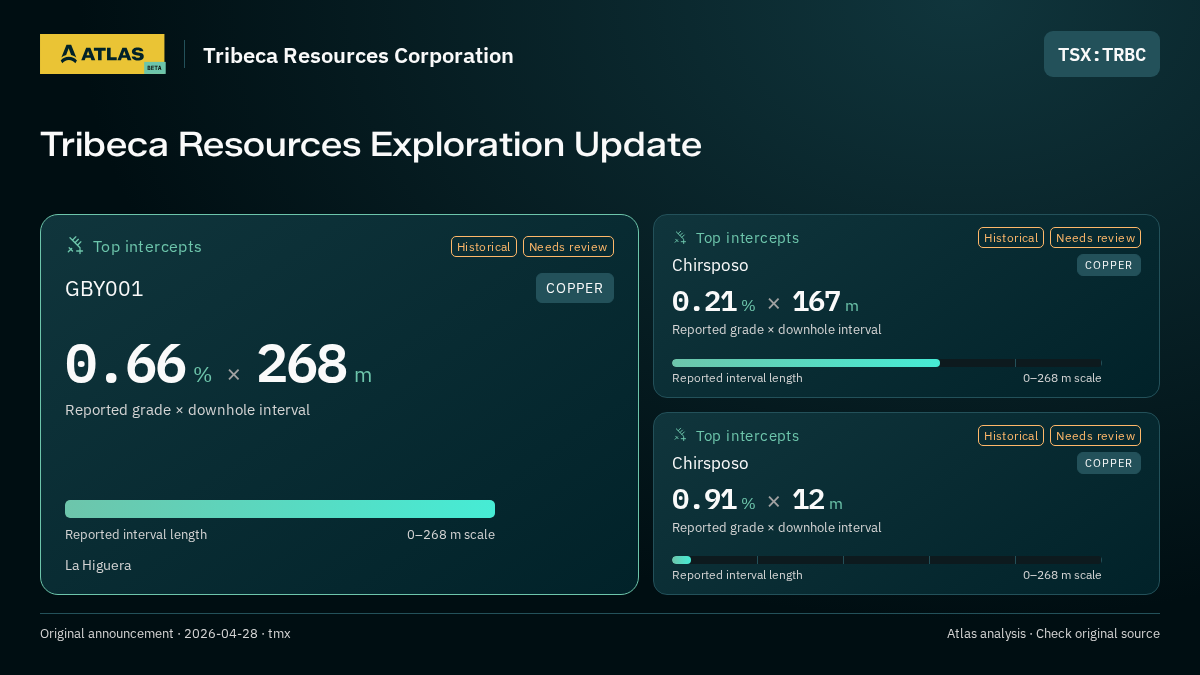This screenshot has height=675, width=1200.
Task: Click the Historical tag on the GBY001 card
Action: (x=484, y=246)
